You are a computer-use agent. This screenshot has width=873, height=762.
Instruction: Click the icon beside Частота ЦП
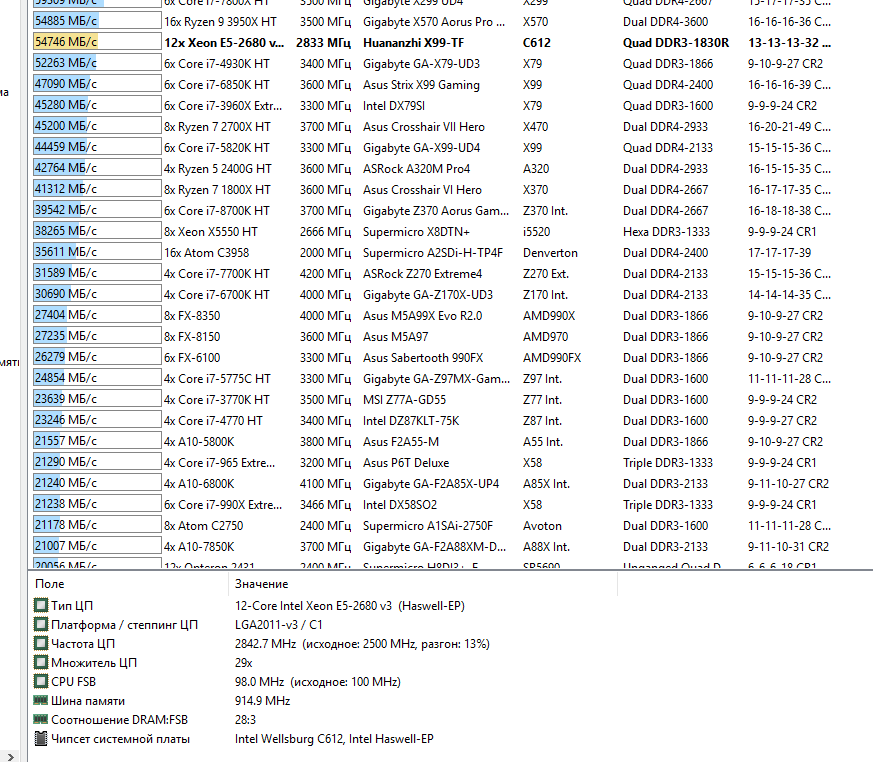tap(41, 643)
